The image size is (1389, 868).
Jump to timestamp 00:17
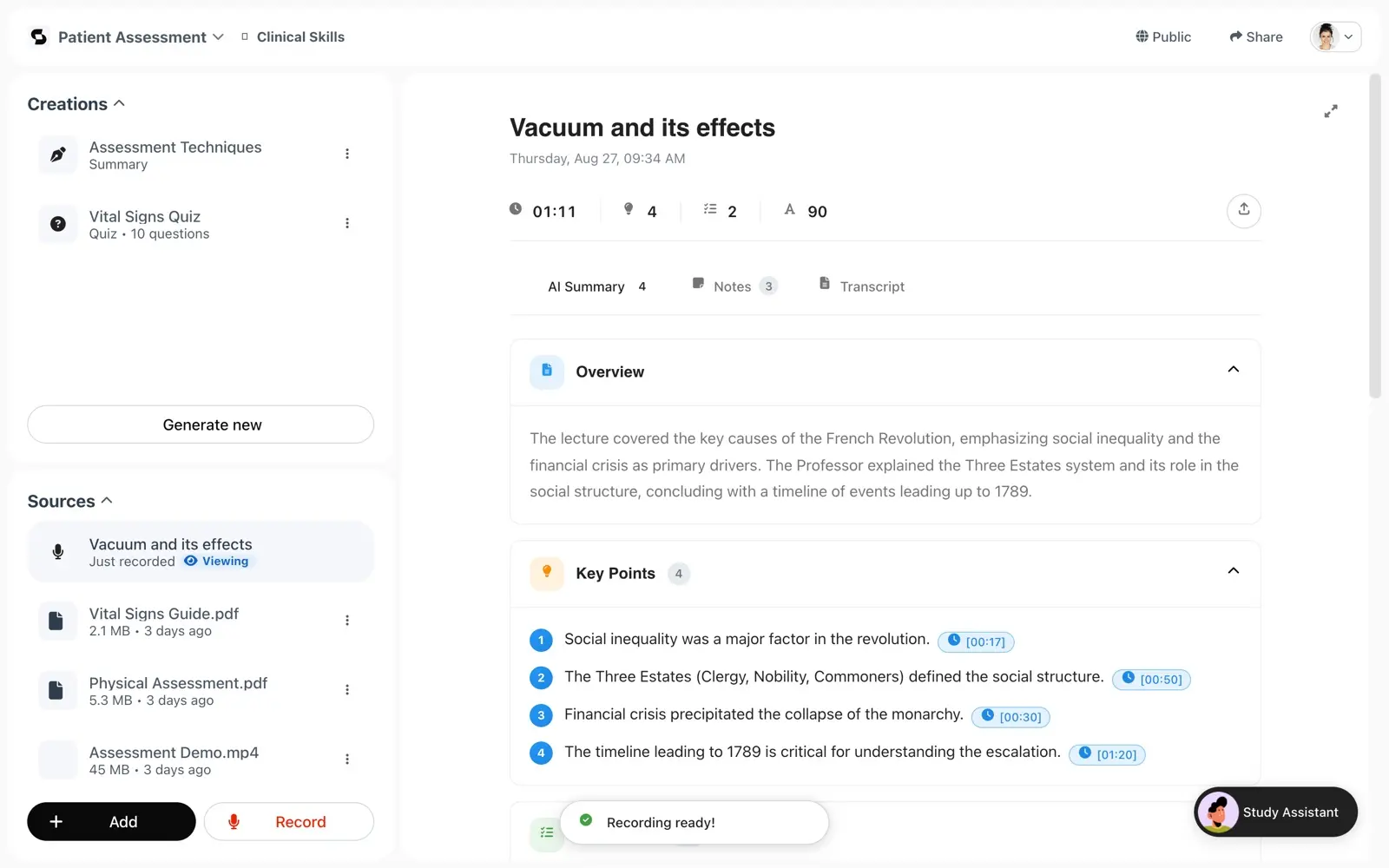click(976, 641)
